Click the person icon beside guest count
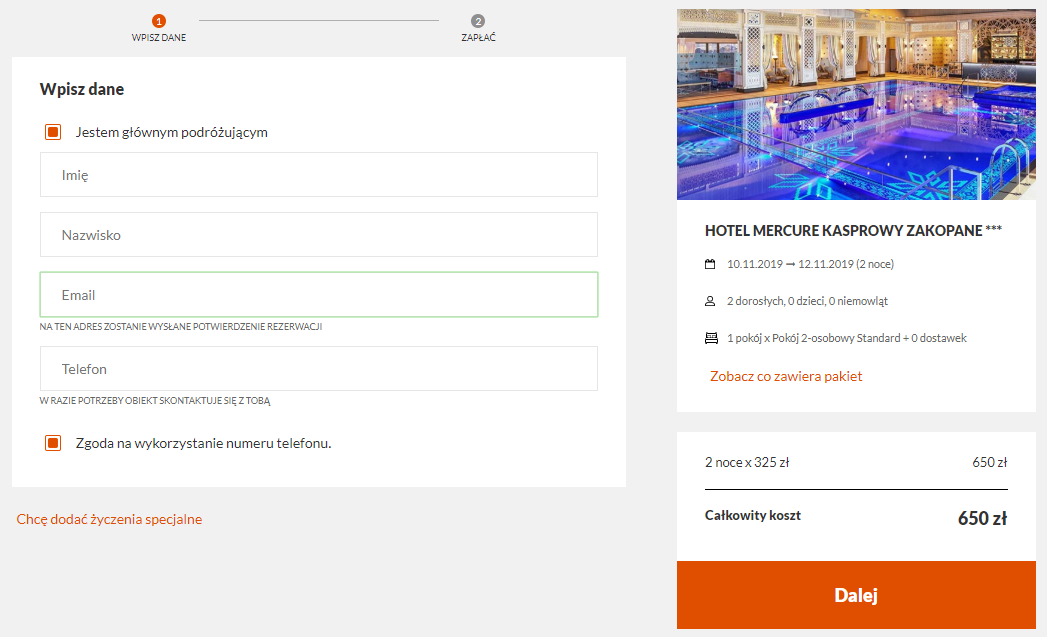 point(710,301)
